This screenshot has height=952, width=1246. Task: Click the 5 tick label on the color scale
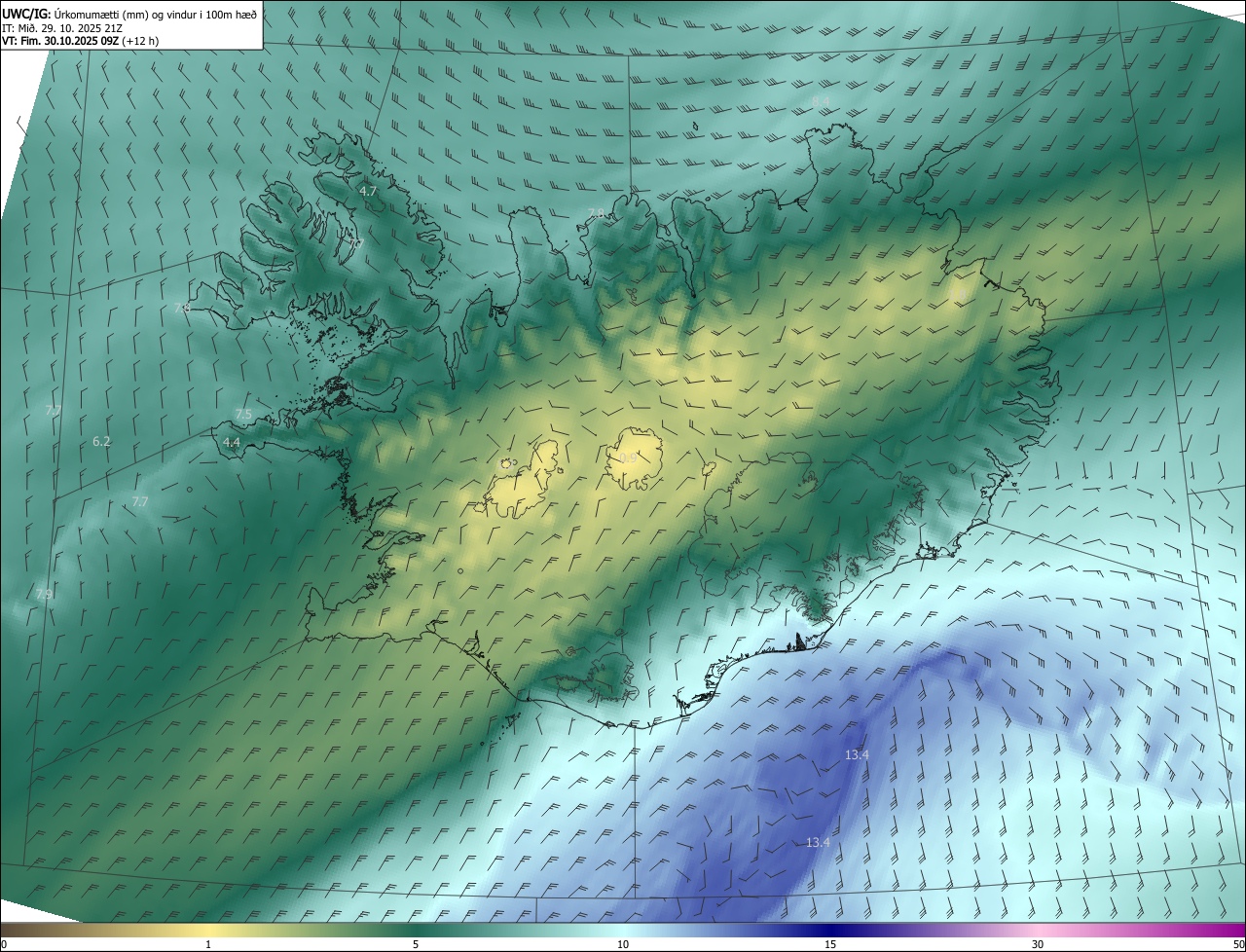tap(416, 944)
